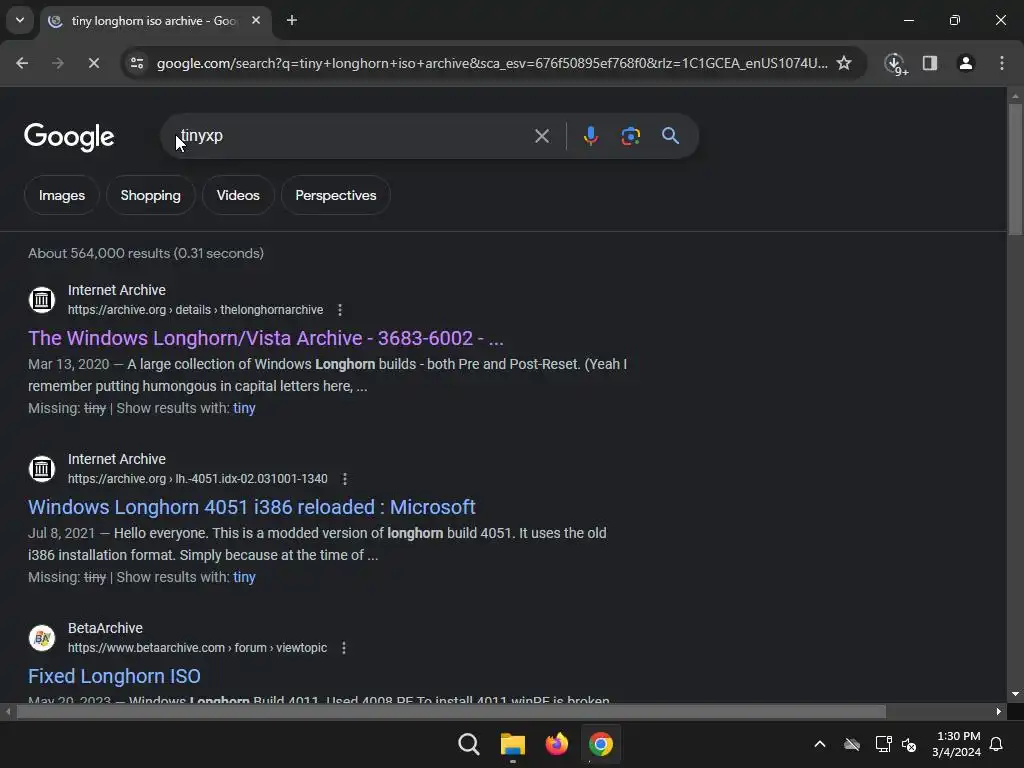Filter results by Shopping
This screenshot has height=768, width=1024.
pyautogui.click(x=150, y=195)
